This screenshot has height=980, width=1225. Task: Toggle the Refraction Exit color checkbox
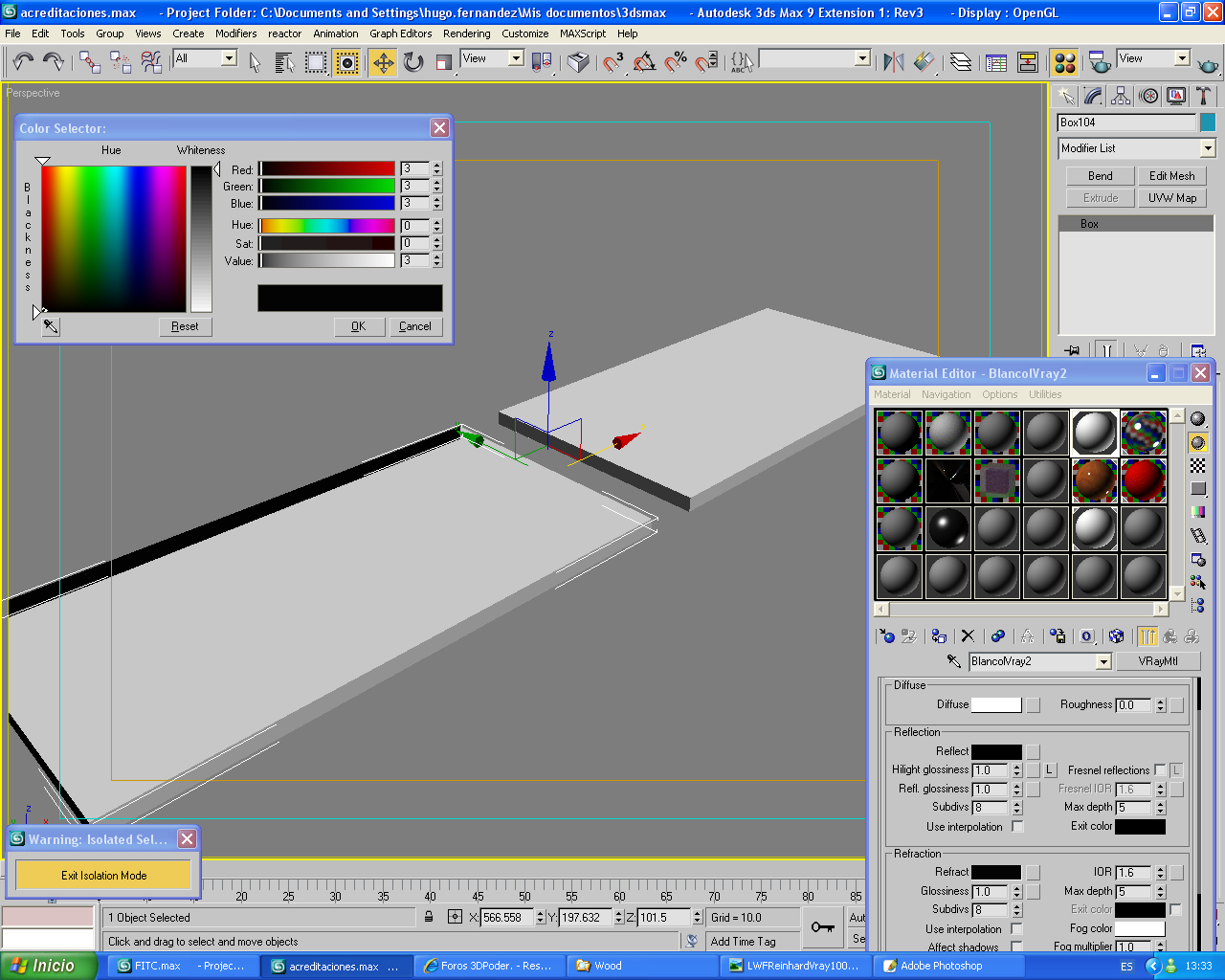tap(1175, 909)
